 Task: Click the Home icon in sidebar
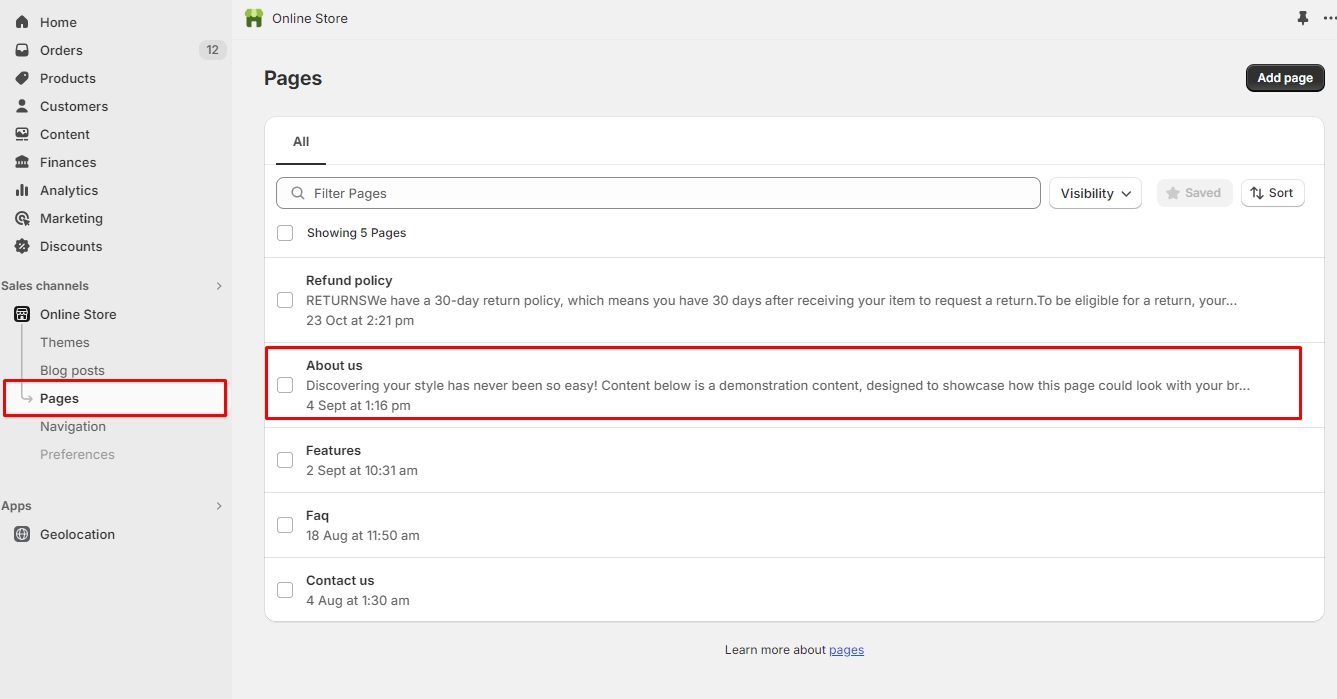click(22, 22)
